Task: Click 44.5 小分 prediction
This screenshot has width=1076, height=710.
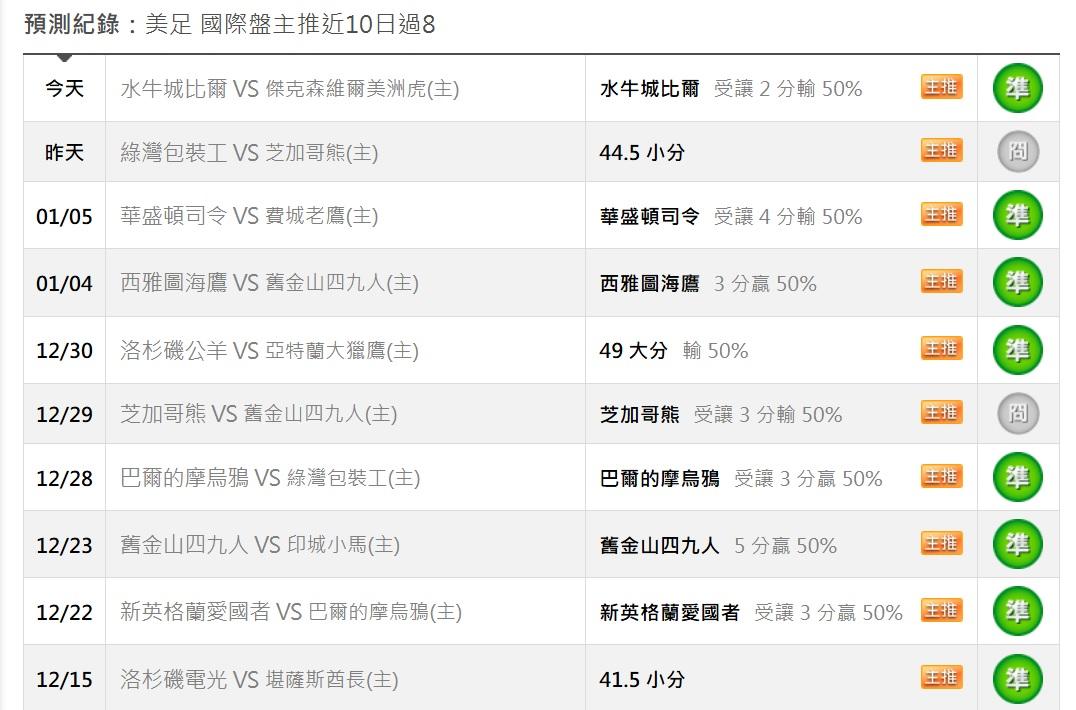Action: (642, 153)
